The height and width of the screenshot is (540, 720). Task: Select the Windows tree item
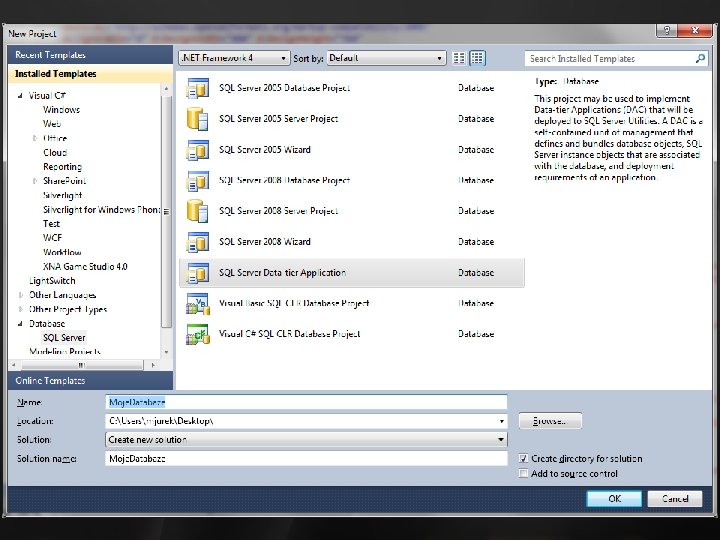(x=62, y=110)
